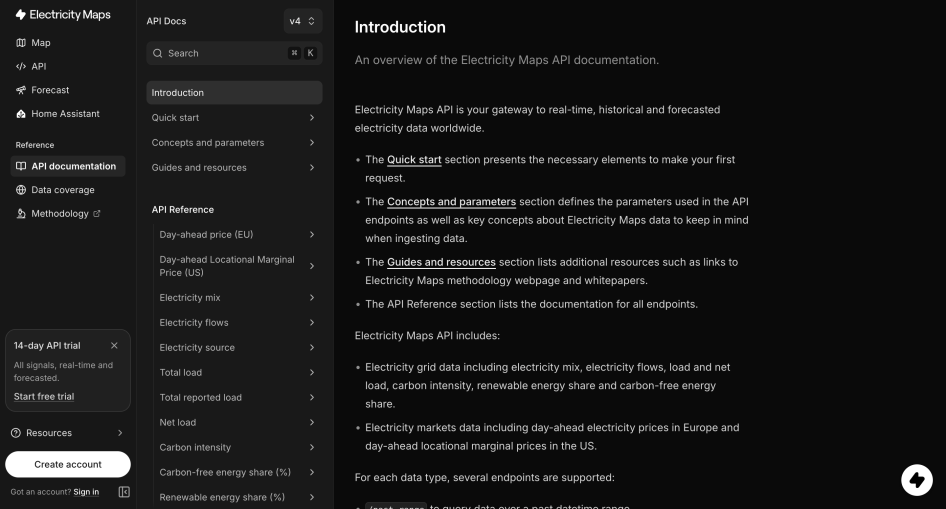The height and width of the screenshot is (509, 946).
Task: Open Net load nav item
Action: pos(237,422)
